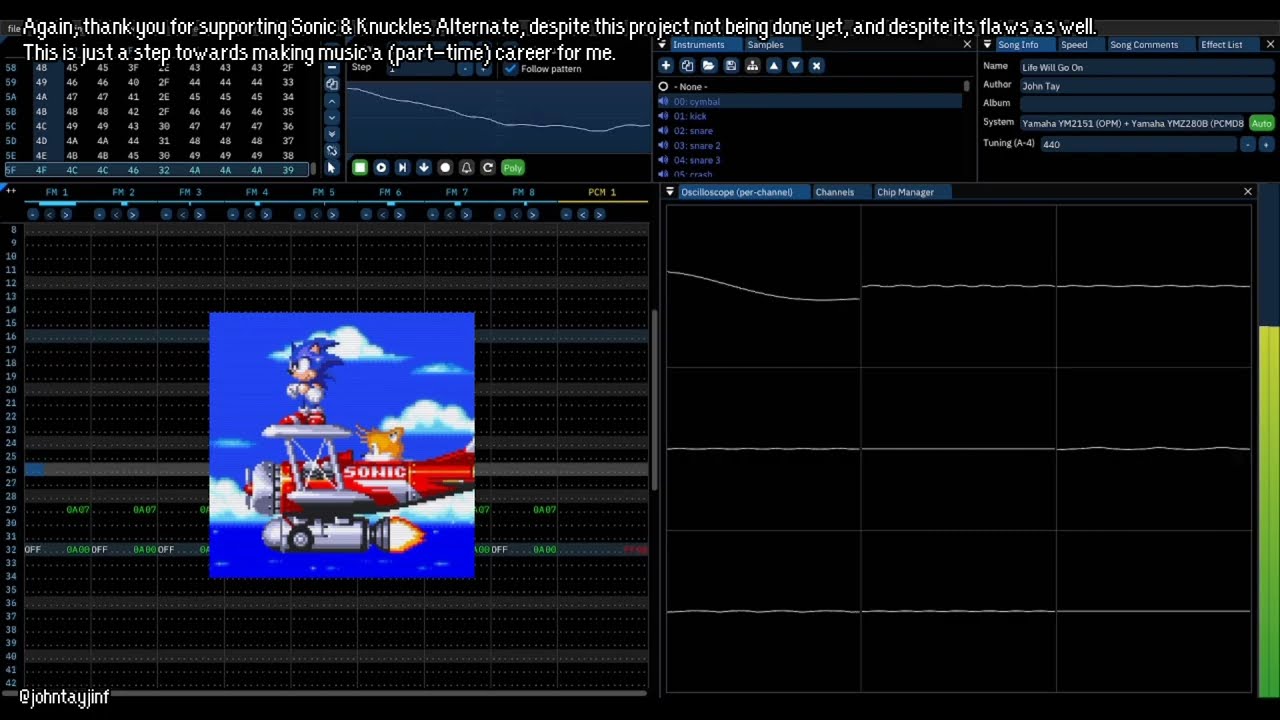Move the current order up
The width and height of the screenshot is (1280, 720).
[x=332, y=101]
